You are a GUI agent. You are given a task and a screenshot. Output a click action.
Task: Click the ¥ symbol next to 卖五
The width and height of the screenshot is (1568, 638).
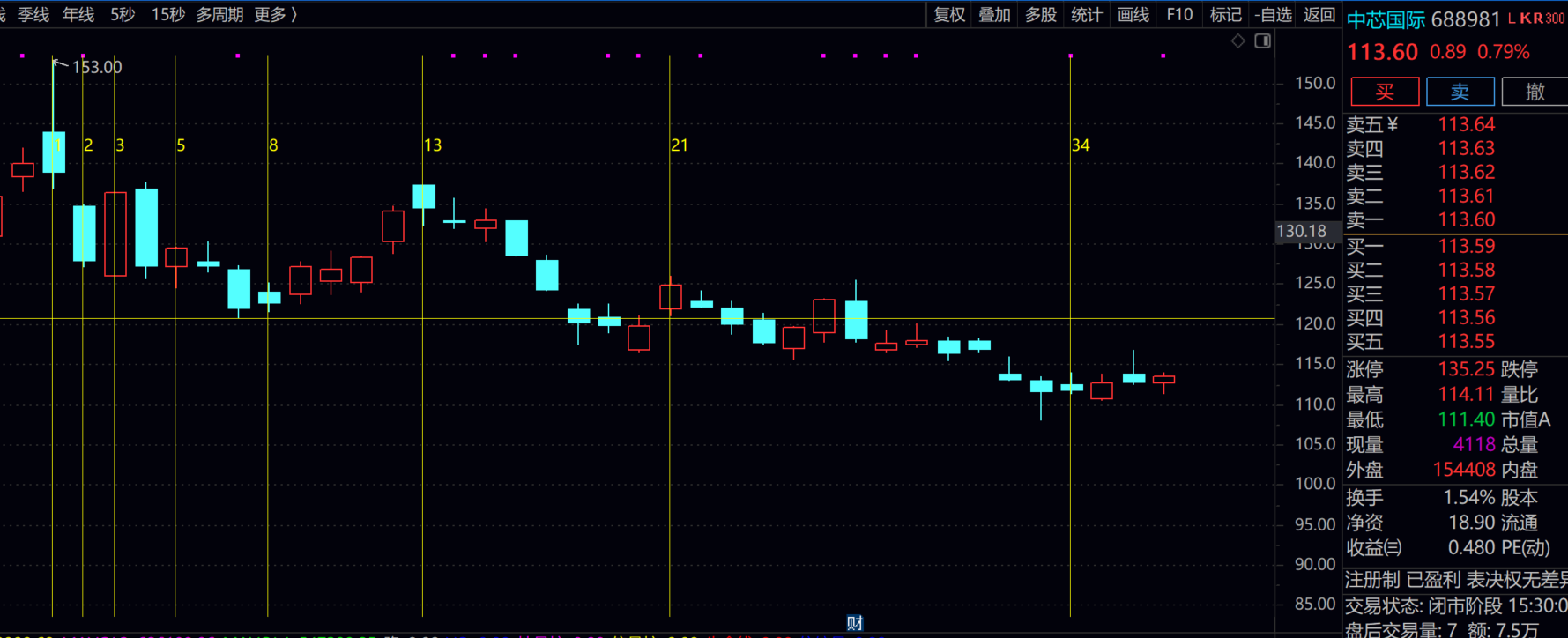[1393, 125]
